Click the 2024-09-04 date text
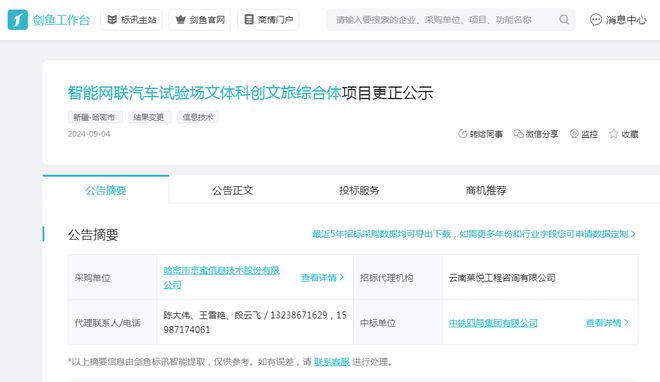The height and width of the screenshot is (382, 660). click(x=89, y=134)
